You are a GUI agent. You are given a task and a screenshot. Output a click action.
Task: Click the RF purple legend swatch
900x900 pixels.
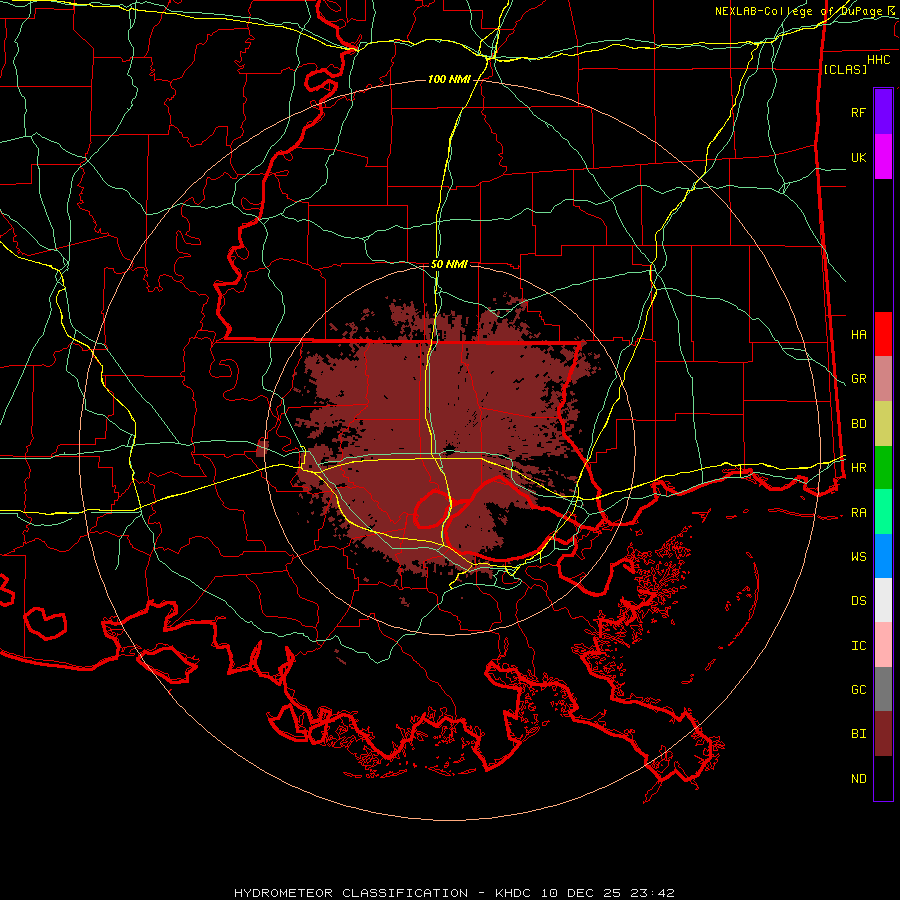point(883,112)
